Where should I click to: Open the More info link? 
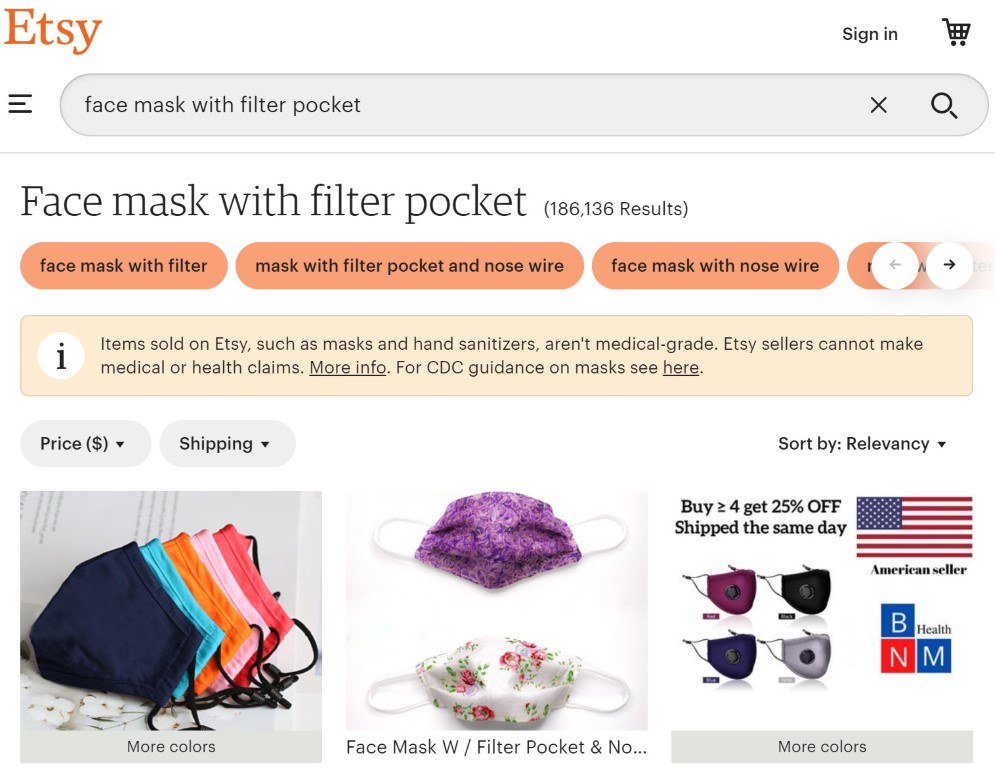point(347,367)
